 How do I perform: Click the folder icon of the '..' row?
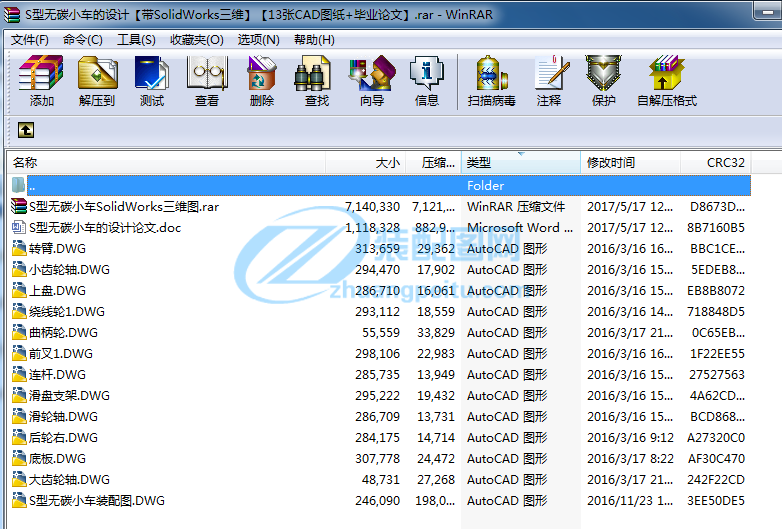18,185
